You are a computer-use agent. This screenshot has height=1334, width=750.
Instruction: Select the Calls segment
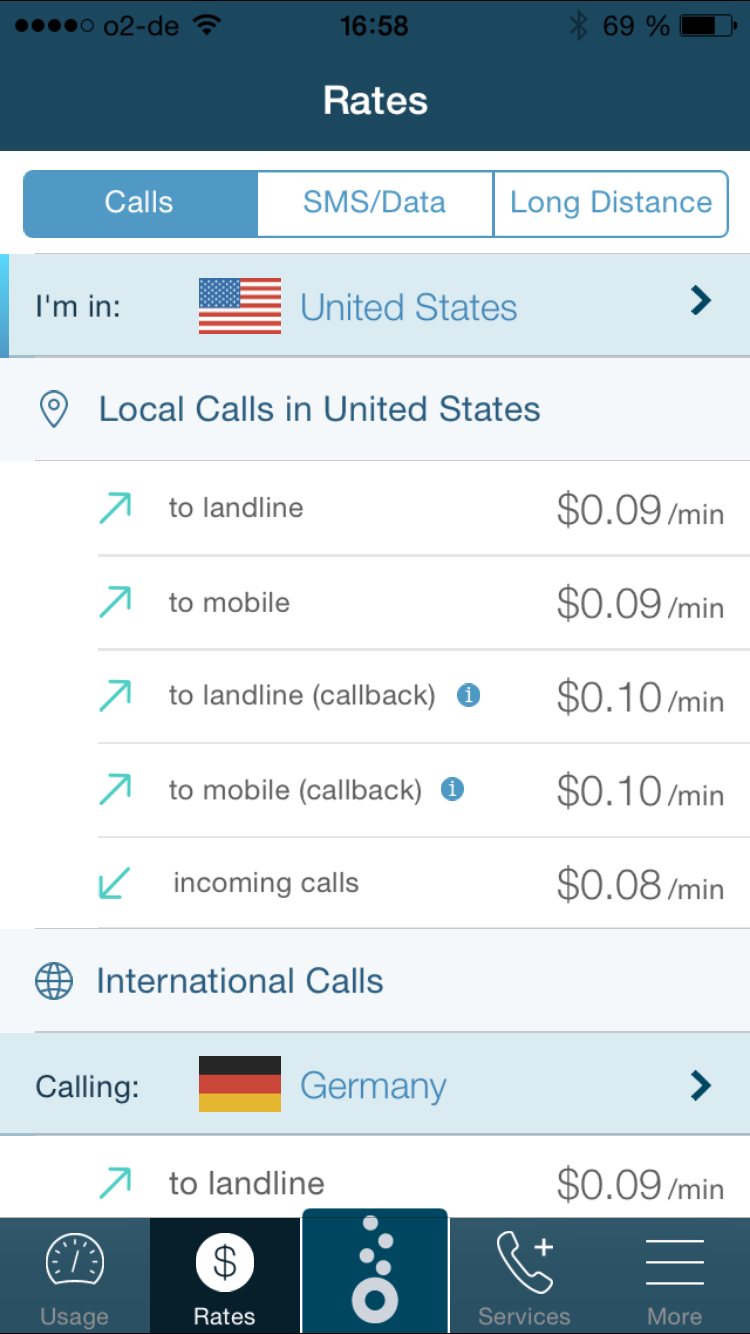(140, 203)
